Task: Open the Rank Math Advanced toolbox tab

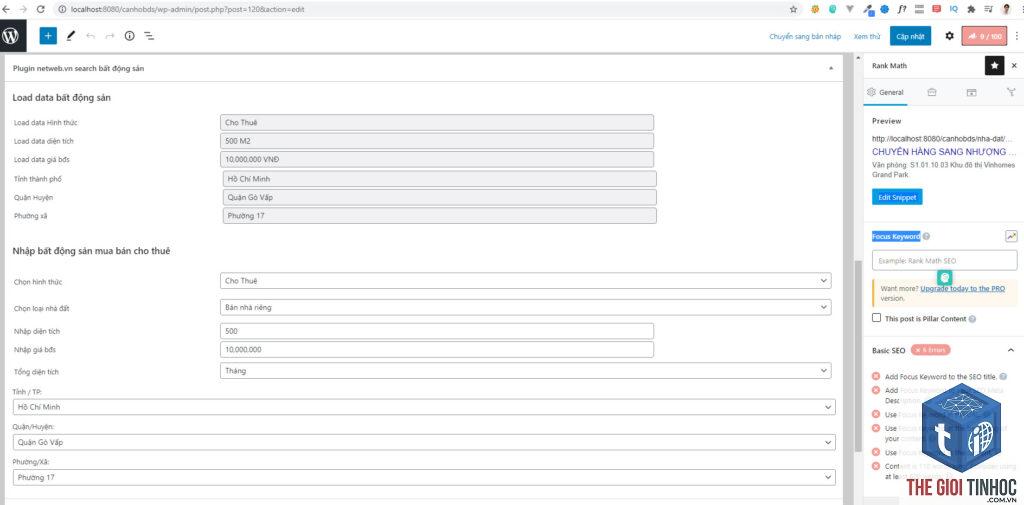Action: tap(932, 93)
